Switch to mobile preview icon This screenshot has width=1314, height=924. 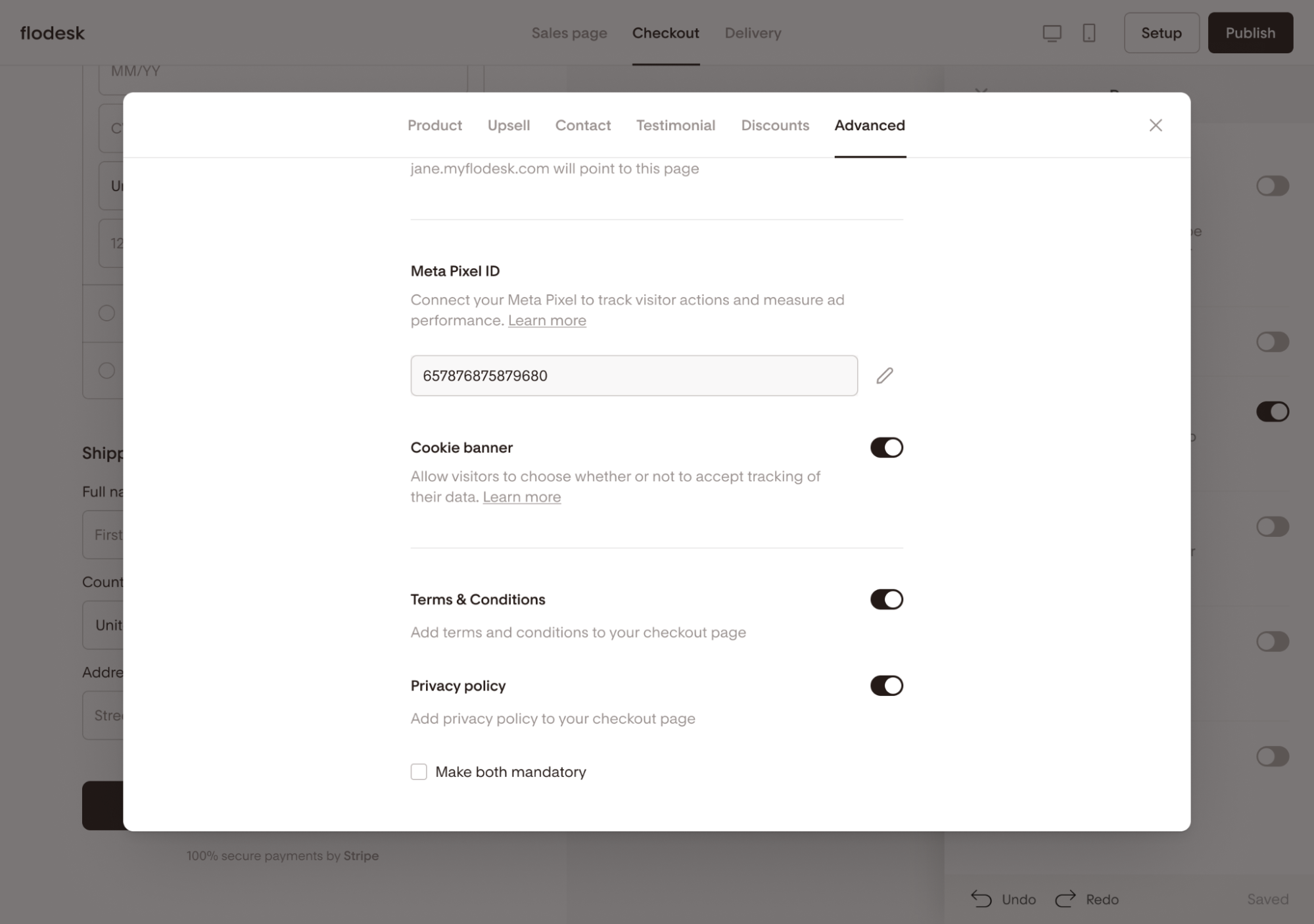click(x=1089, y=33)
